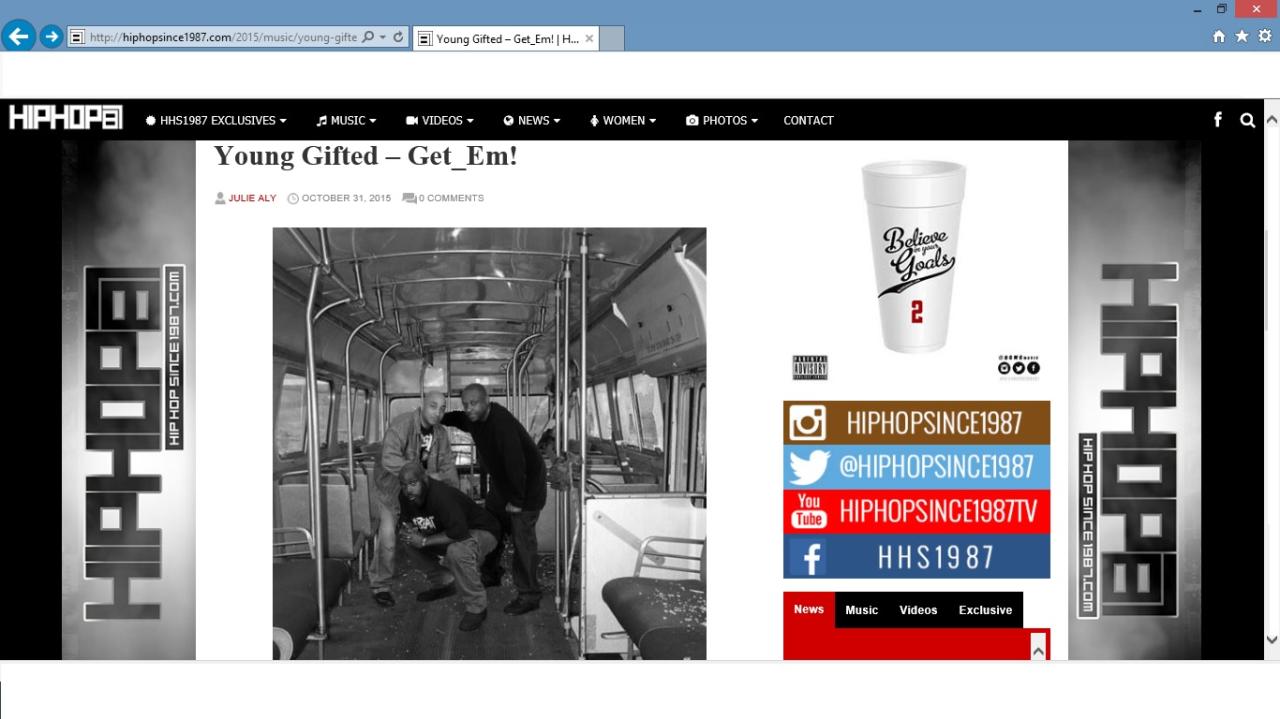Image resolution: width=1280 pixels, height=719 pixels.
Task: Expand the Videos dropdown menu
Action: pos(440,120)
